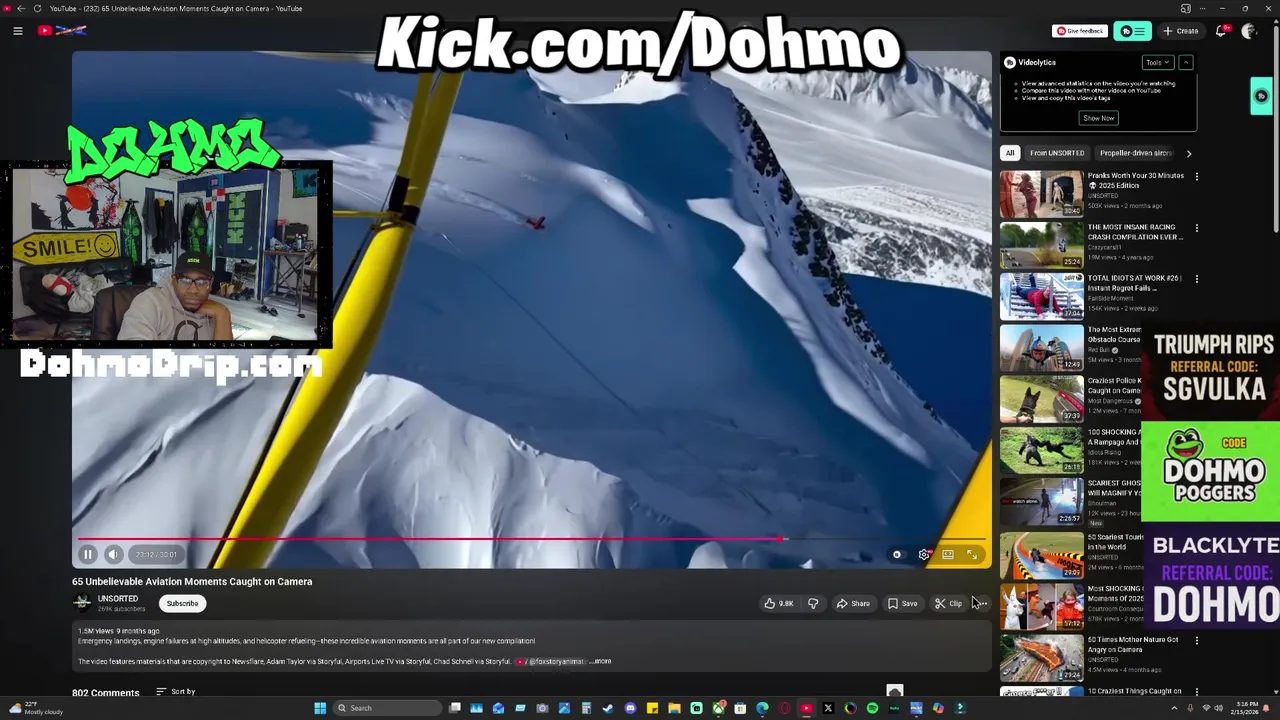
Task: Open more actions three-dot menu beside Clip
Action: click(x=982, y=603)
